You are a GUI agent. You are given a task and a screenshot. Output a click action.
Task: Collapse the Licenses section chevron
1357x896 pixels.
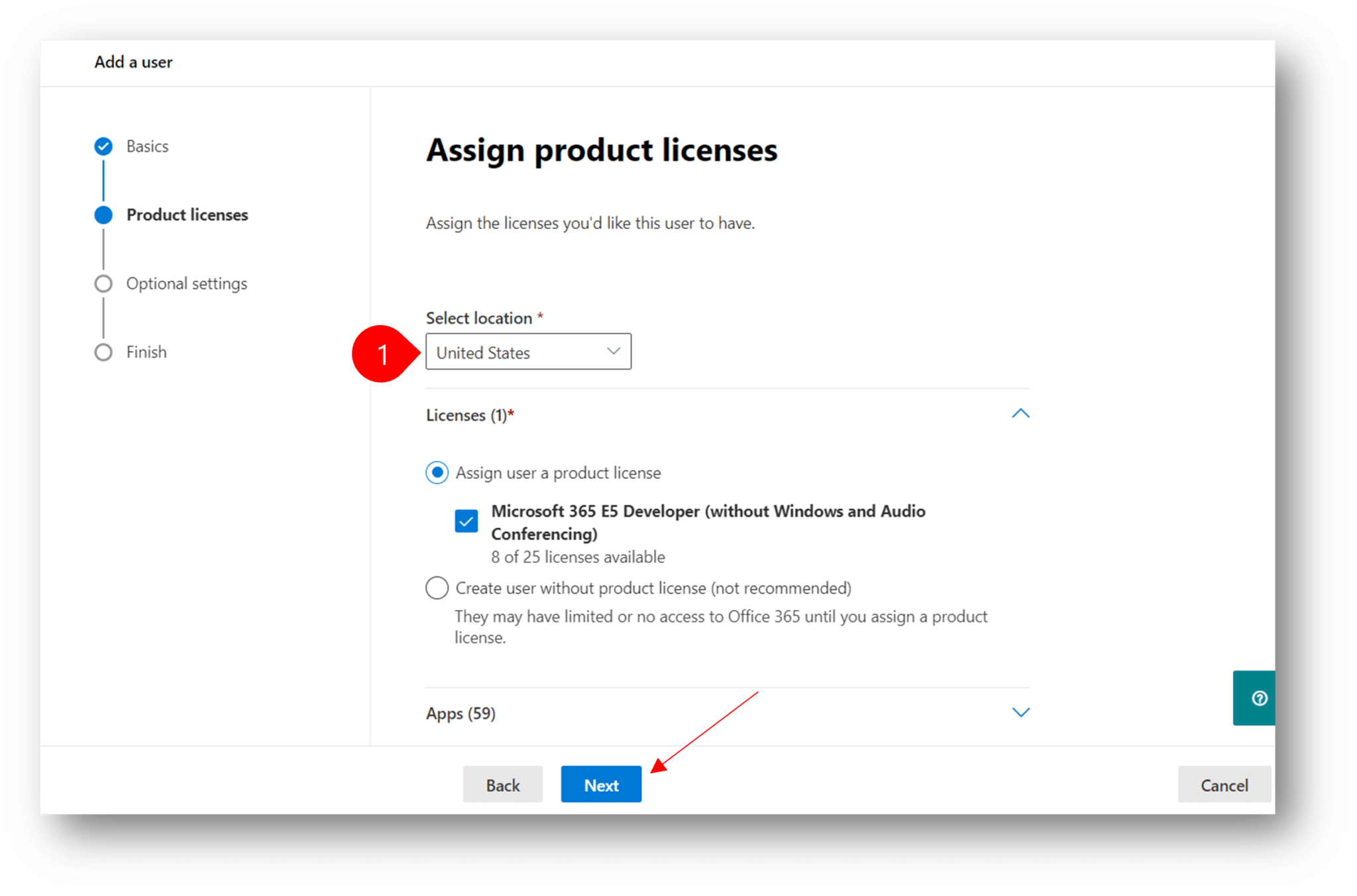(1020, 414)
